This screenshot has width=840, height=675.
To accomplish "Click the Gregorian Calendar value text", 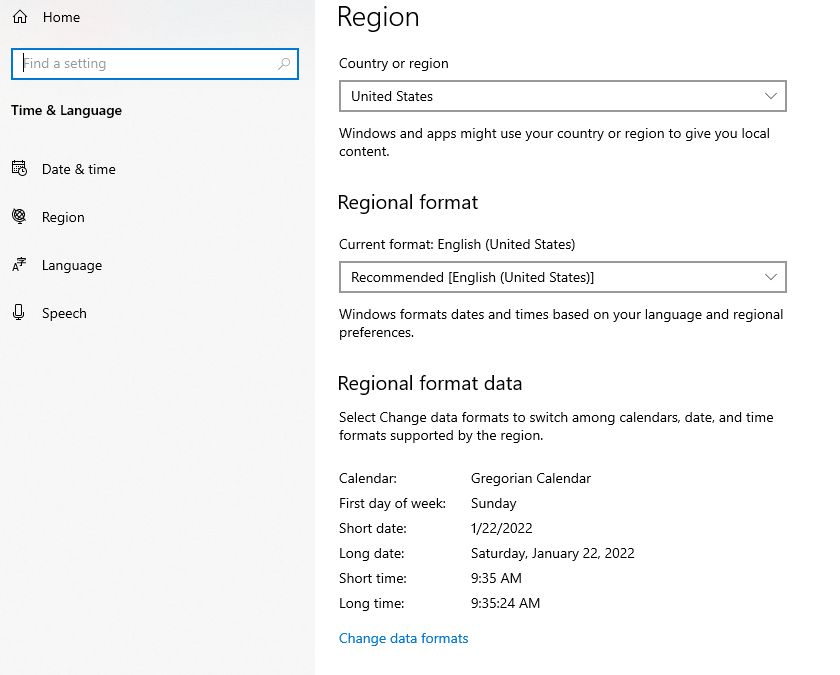I will [531, 478].
